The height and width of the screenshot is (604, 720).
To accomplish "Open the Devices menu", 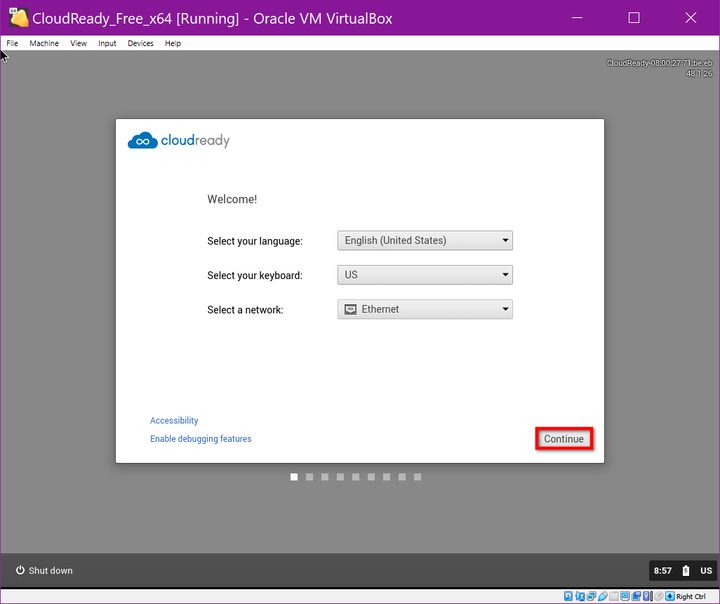I will click(x=141, y=43).
